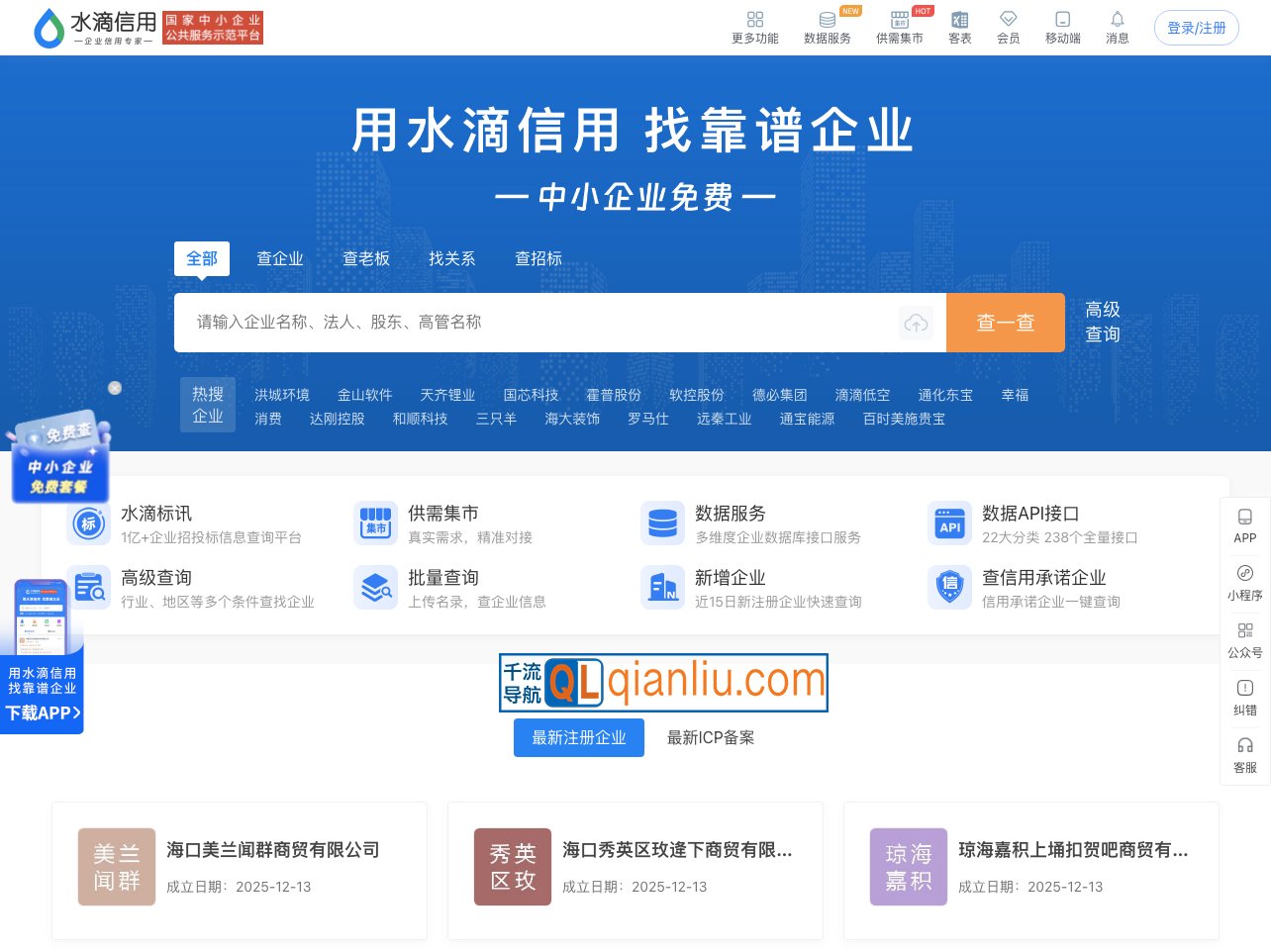1271x952 pixels.
Task: Click the 批量查询 batch query icon
Action: [x=375, y=587]
